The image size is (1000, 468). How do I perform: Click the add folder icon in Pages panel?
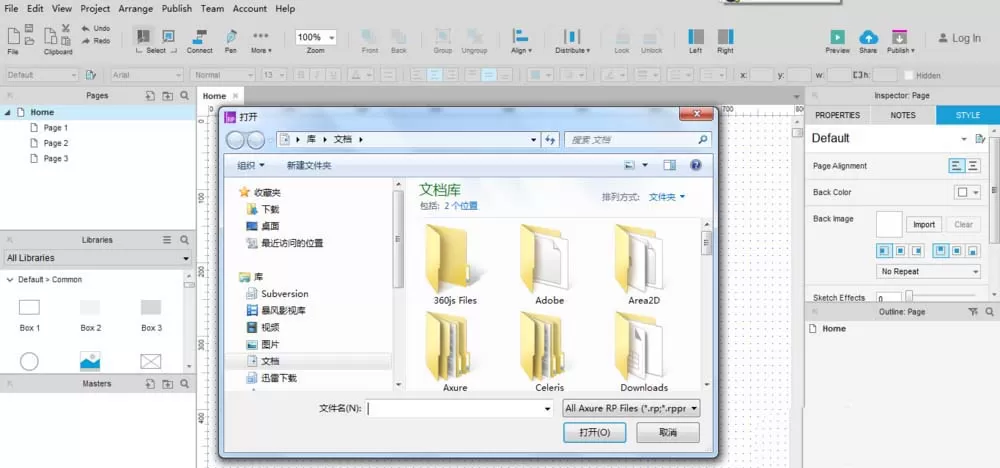[x=167, y=96]
